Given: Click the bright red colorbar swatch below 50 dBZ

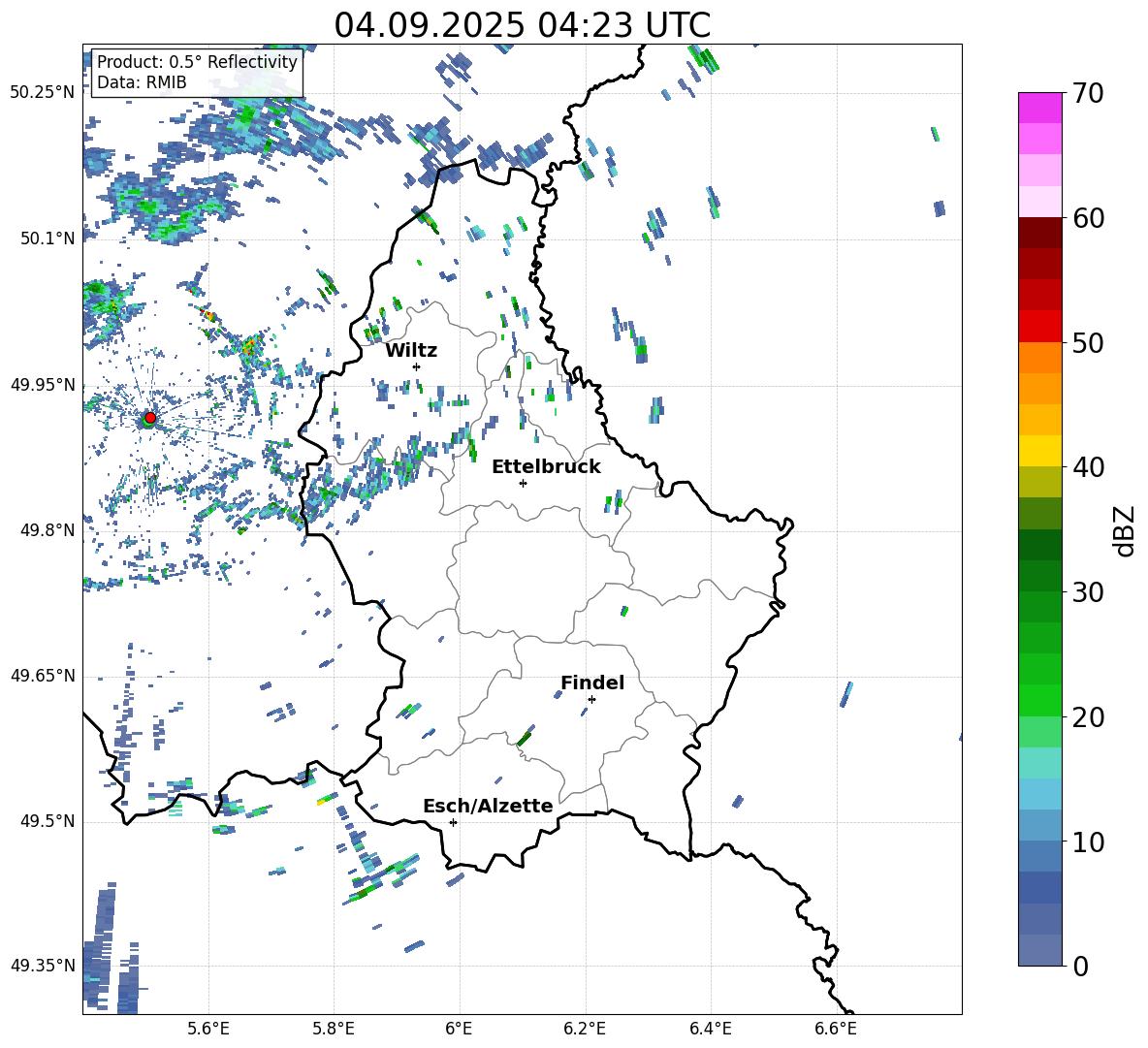Looking at the screenshot, I should click(x=1039, y=327).
